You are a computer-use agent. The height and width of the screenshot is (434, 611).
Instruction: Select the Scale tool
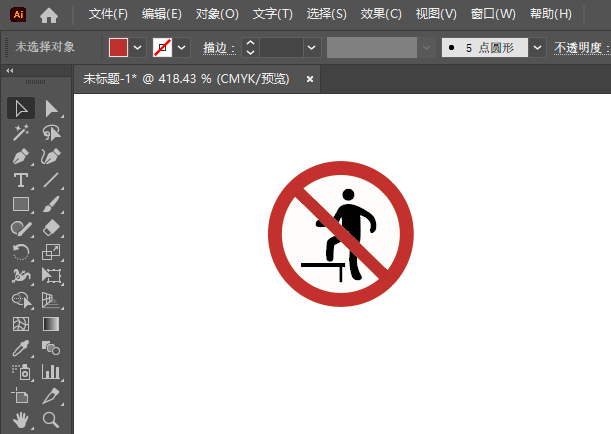(51, 252)
